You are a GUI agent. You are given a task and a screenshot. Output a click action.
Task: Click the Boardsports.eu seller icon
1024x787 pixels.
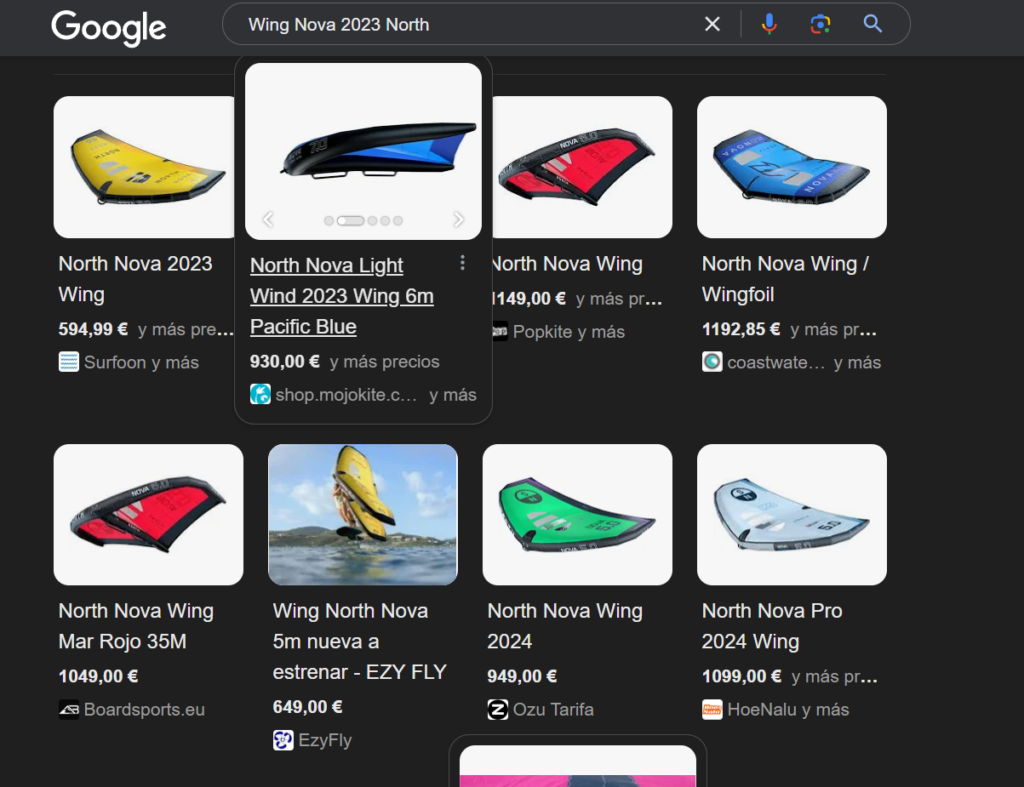(69, 709)
